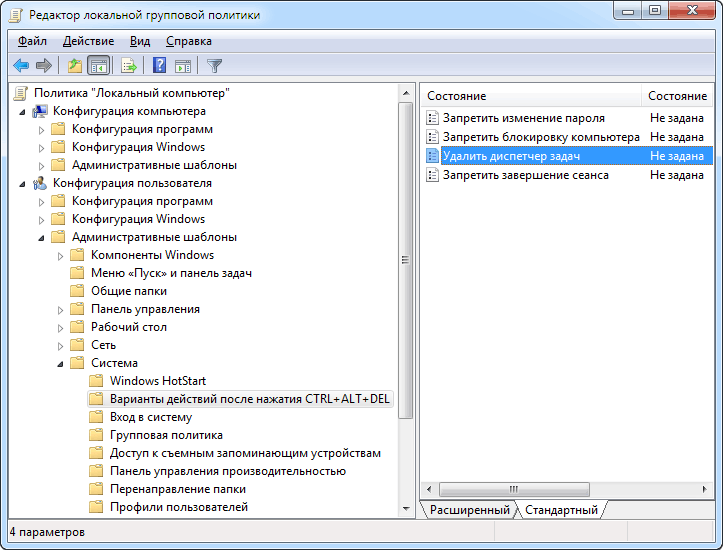Toggle the action pane toolbar icon
The image size is (723, 550).
tap(183, 66)
